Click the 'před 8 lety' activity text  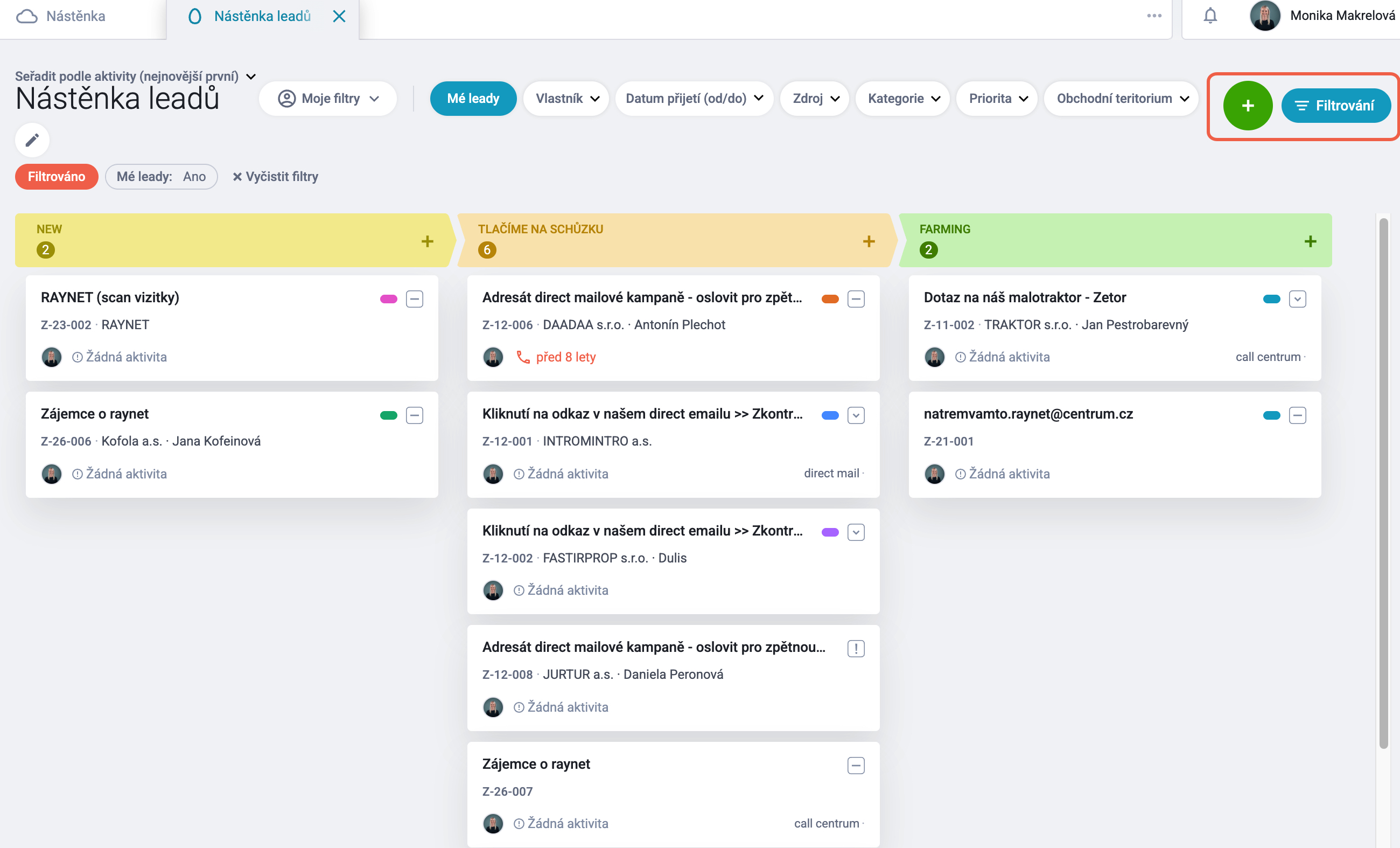(565, 357)
